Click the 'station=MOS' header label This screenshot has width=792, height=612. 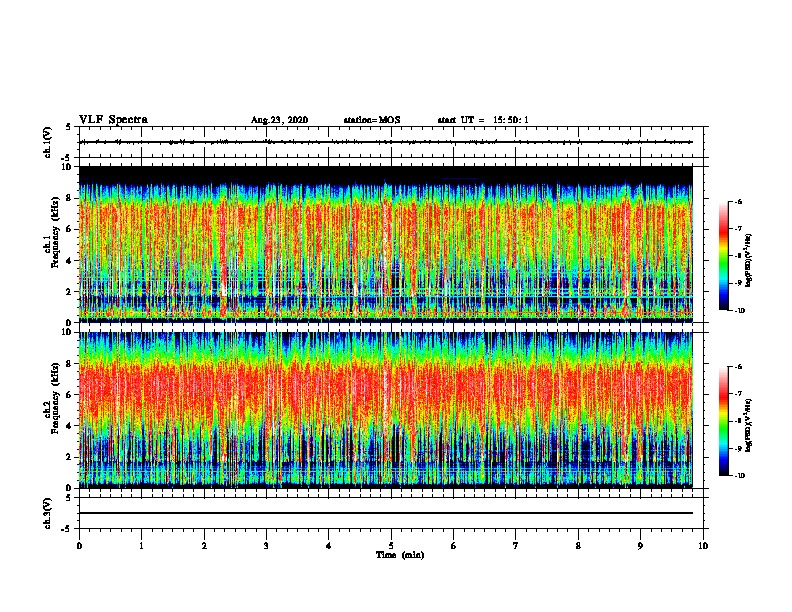pyautogui.click(x=372, y=120)
